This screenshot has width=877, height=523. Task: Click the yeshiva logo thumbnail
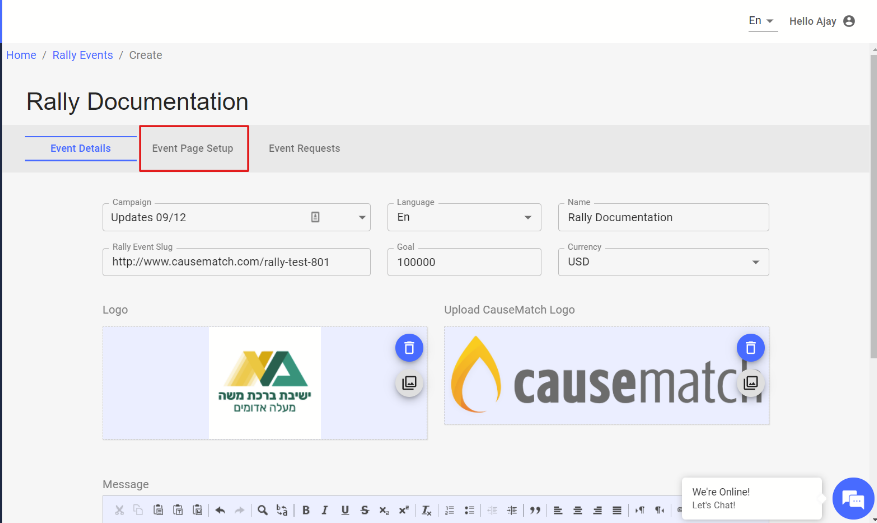(x=265, y=383)
